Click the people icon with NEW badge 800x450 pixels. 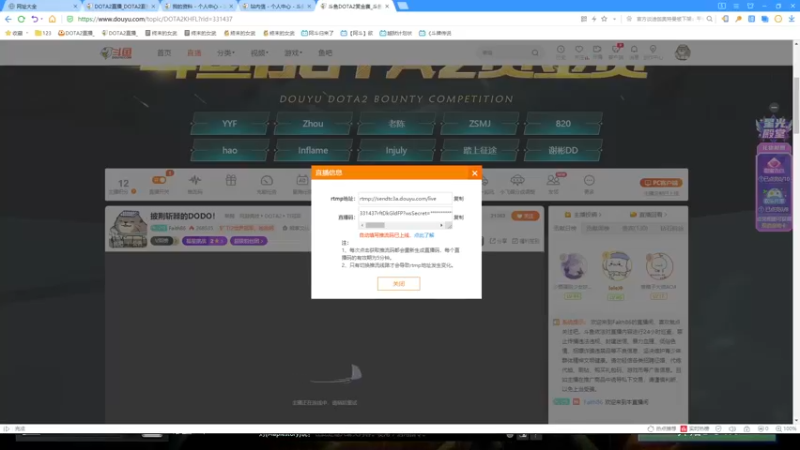coord(553,180)
